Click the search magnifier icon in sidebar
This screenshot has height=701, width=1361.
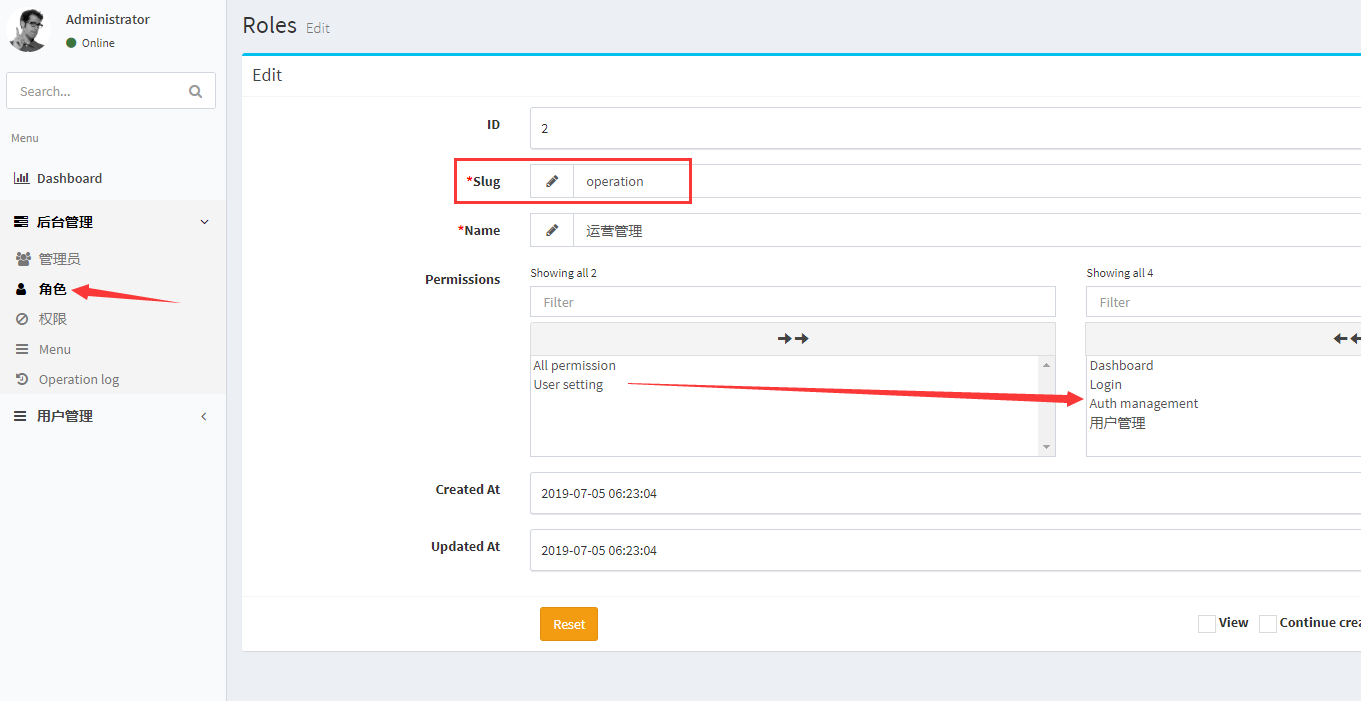tap(195, 91)
